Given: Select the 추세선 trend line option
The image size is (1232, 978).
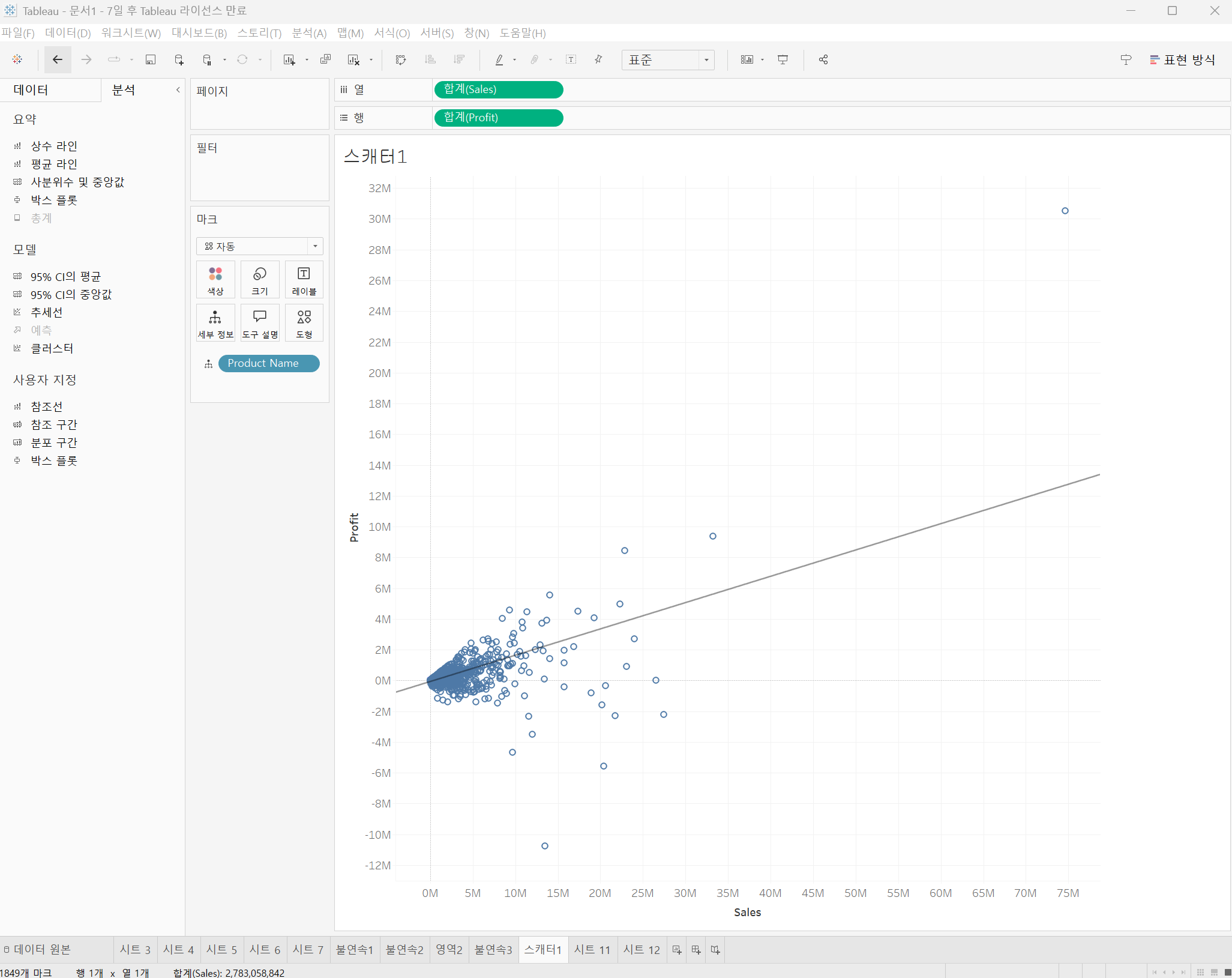Looking at the screenshot, I should pyautogui.click(x=47, y=312).
